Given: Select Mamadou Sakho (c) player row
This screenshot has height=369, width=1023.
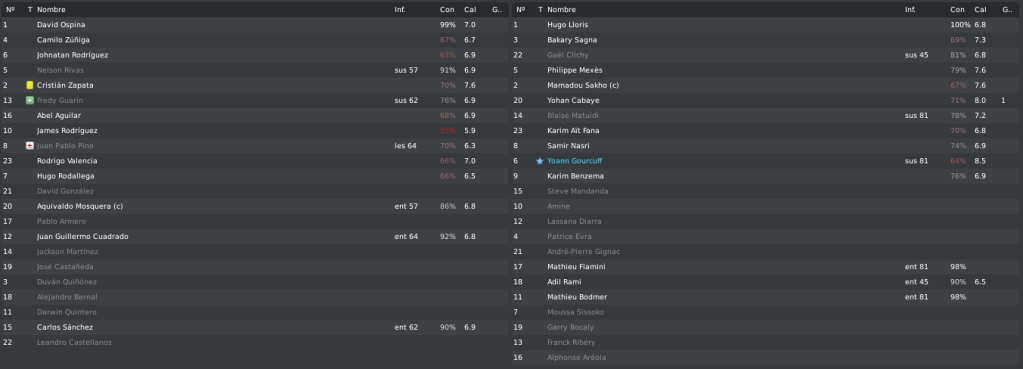Looking at the screenshot, I should coord(767,85).
